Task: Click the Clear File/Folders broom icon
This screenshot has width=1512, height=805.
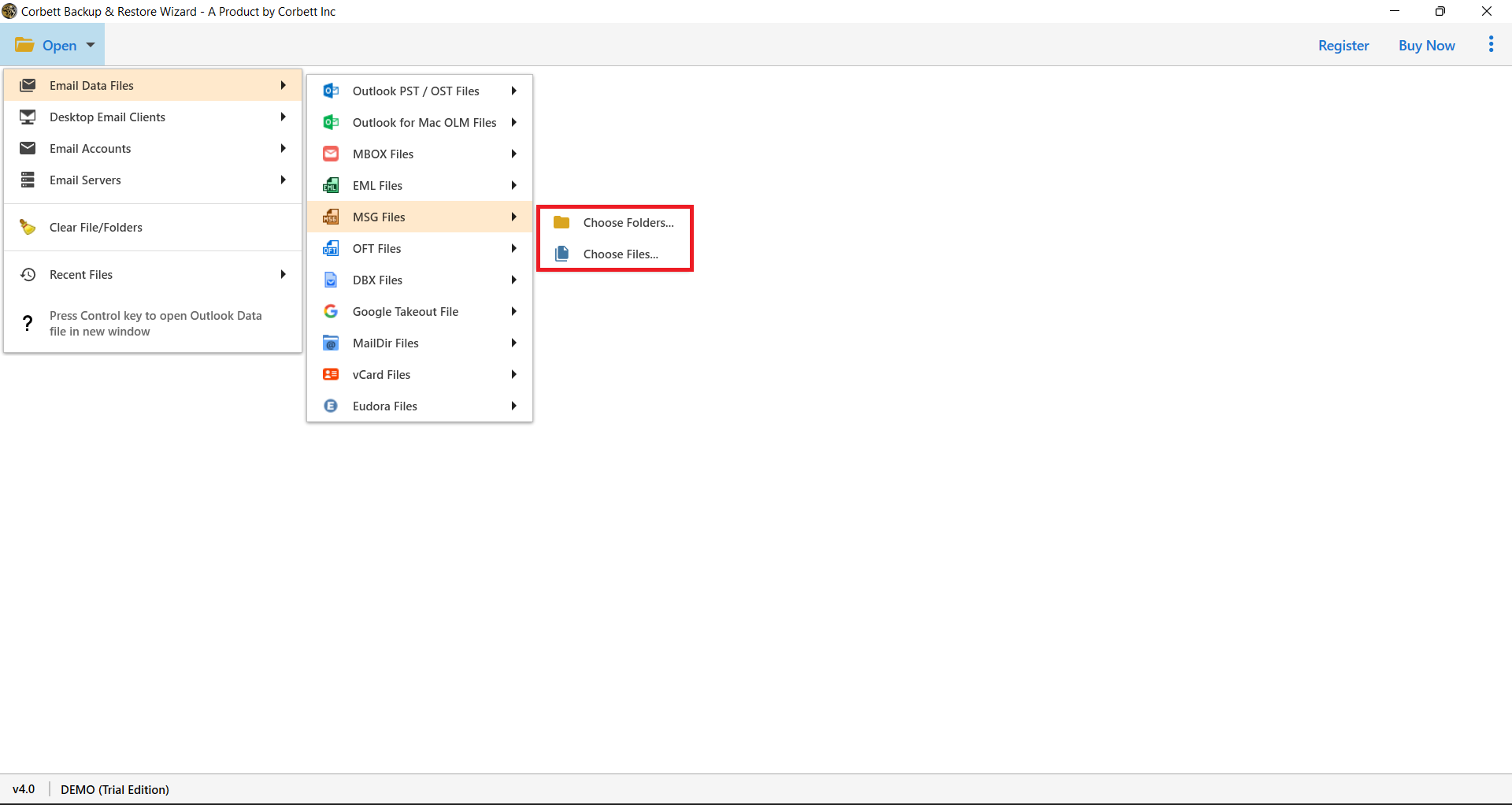Action: click(28, 227)
